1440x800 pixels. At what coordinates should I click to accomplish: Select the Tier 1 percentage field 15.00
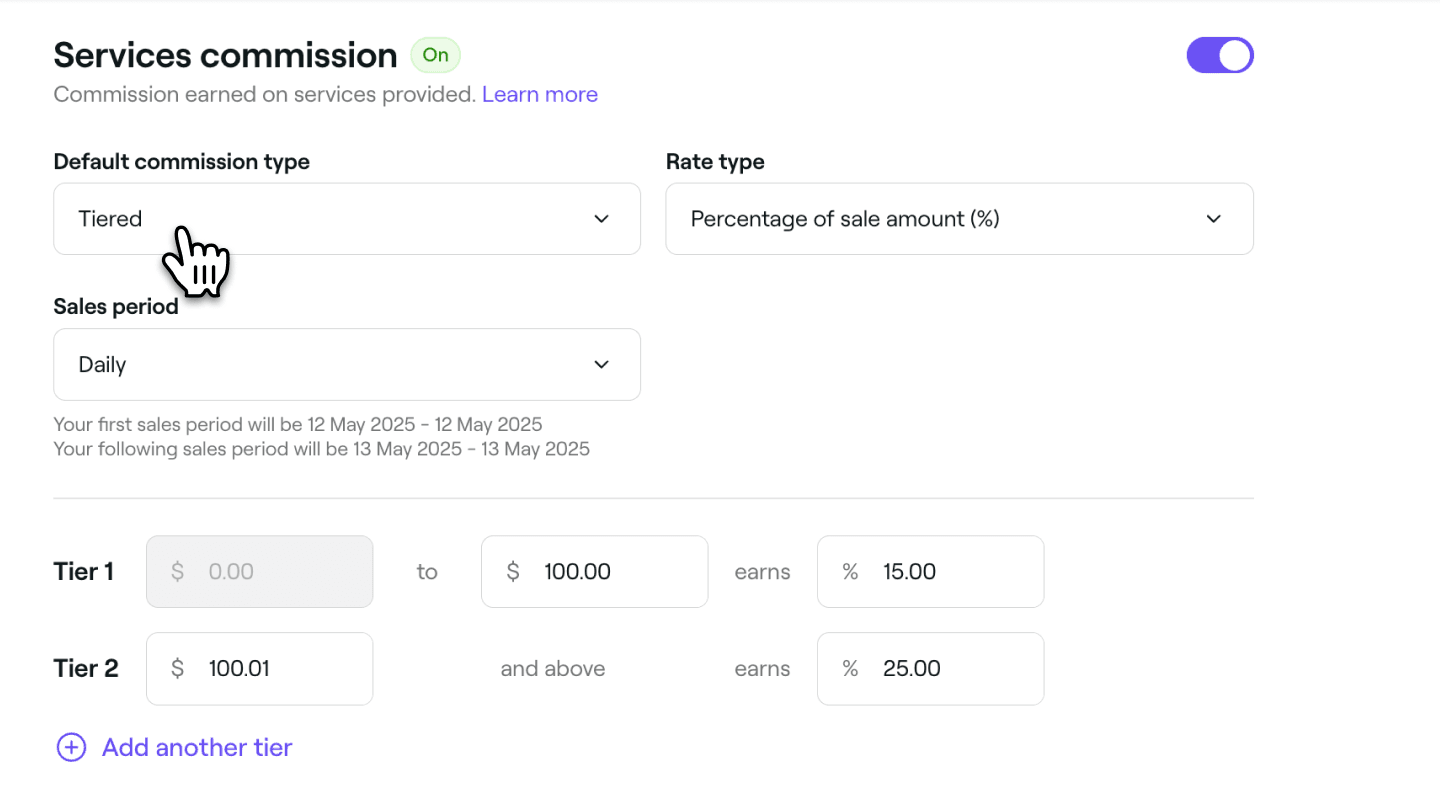click(x=945, y=572)
